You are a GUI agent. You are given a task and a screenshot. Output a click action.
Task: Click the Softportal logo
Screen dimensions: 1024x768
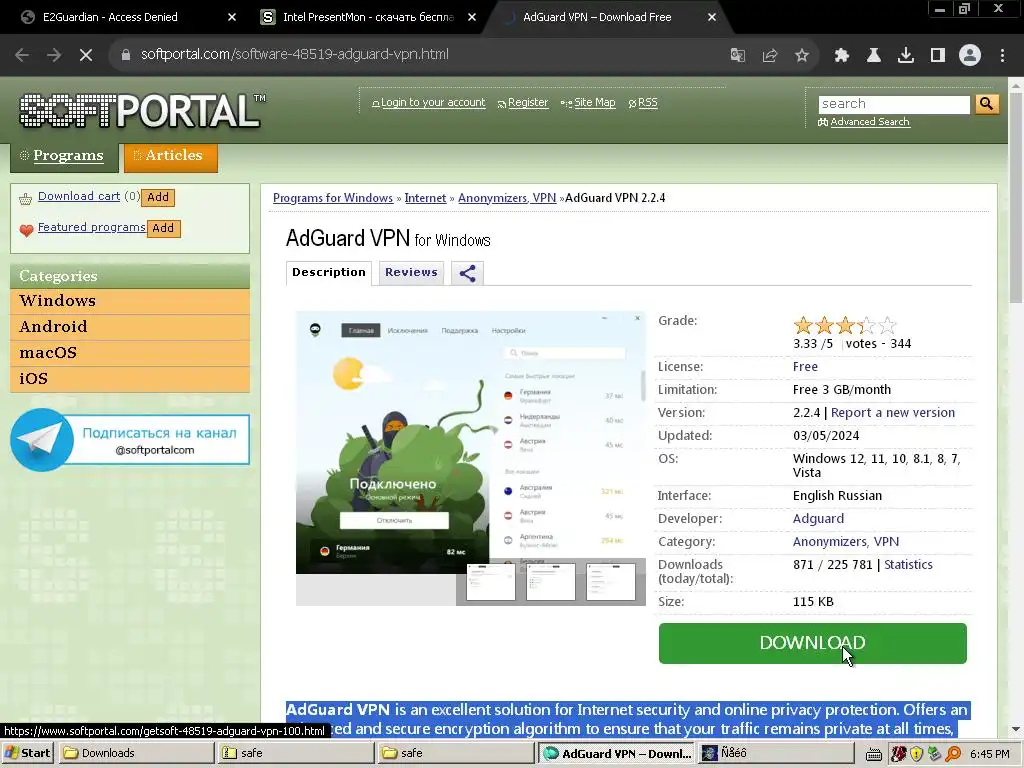[142, 111]
